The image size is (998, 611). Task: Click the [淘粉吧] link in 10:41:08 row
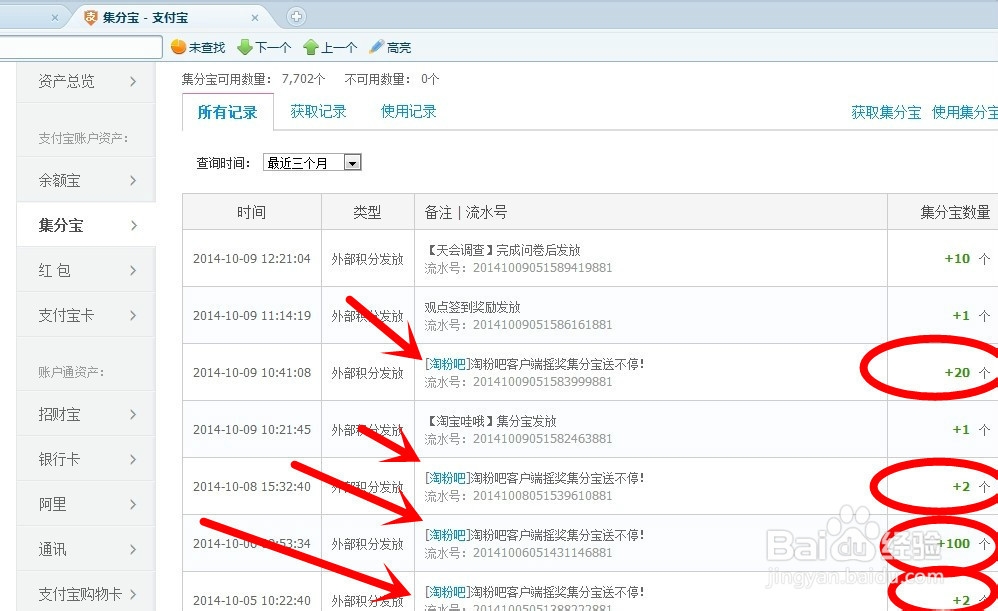(447, 364)
